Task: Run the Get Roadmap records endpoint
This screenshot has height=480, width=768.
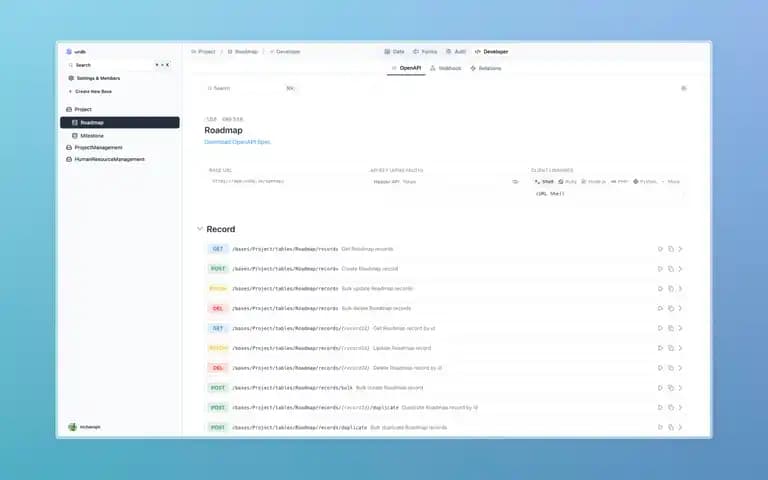Action: (x=660, y=249)
